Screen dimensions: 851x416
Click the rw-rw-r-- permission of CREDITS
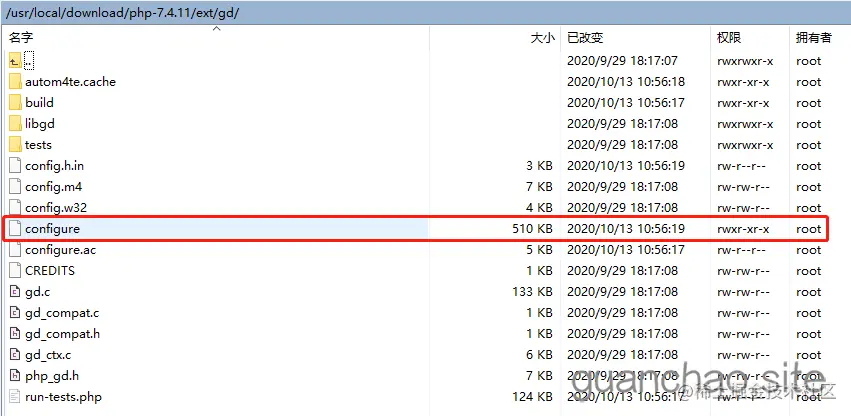(x=743, y=270)
